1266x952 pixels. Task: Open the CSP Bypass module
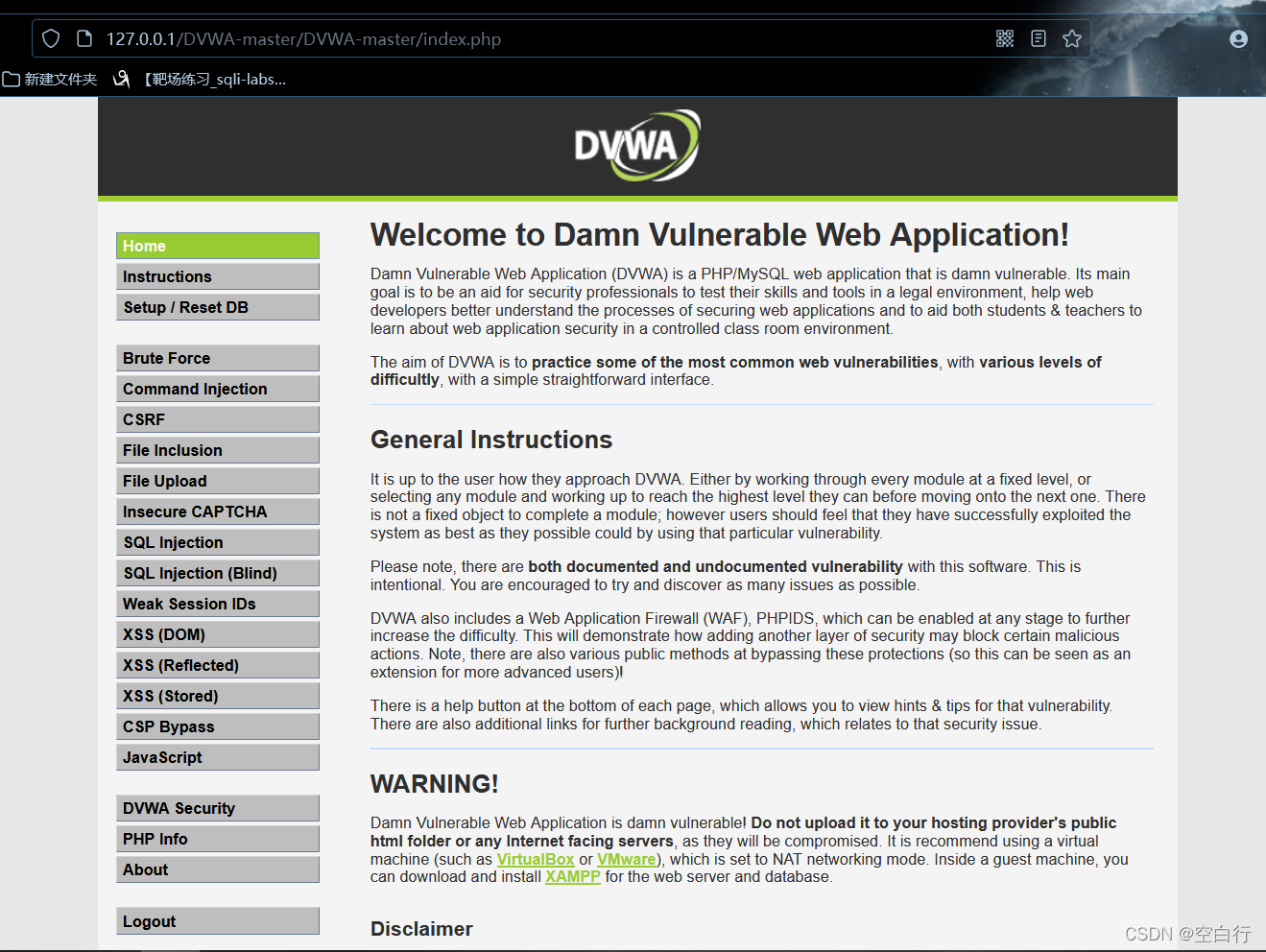tap(218, 726)
